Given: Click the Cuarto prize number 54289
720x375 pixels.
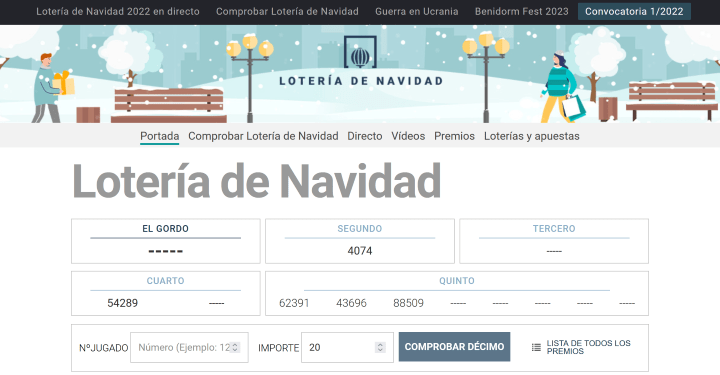Looking at the screenshot, I should coord(123,303).
